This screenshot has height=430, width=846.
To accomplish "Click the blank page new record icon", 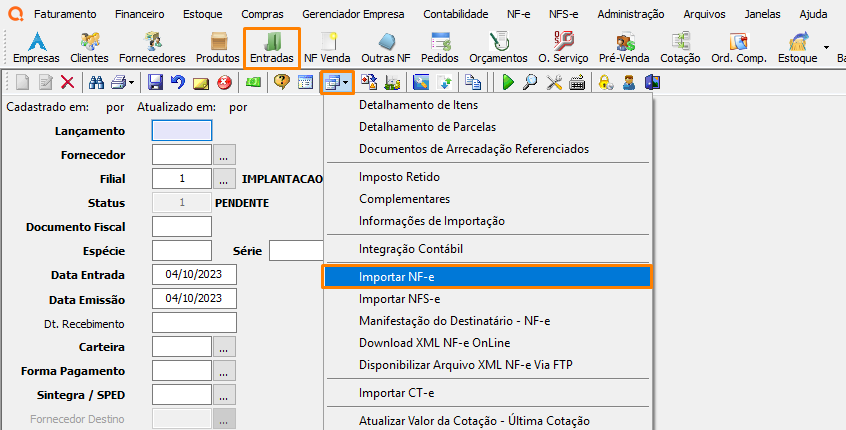I will click(23, 83).
